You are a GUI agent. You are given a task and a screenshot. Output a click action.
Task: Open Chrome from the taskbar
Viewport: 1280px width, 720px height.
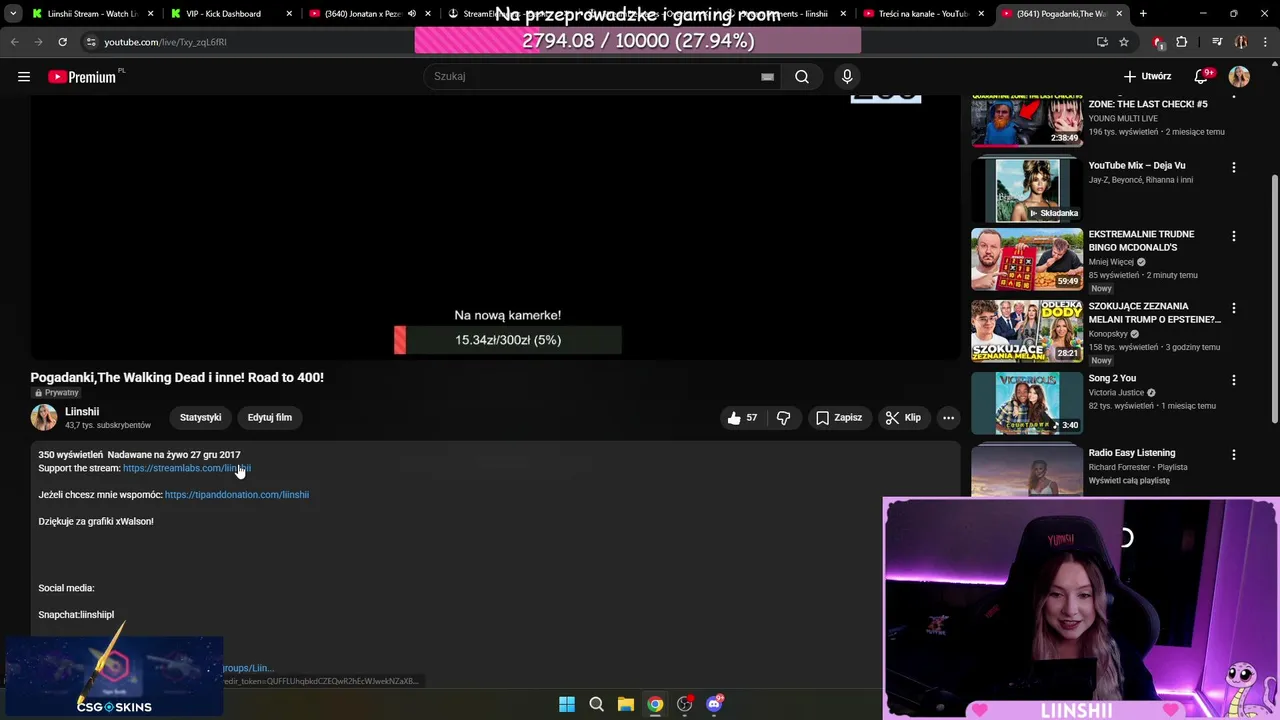pyautogui.click(x=655, y=704)
